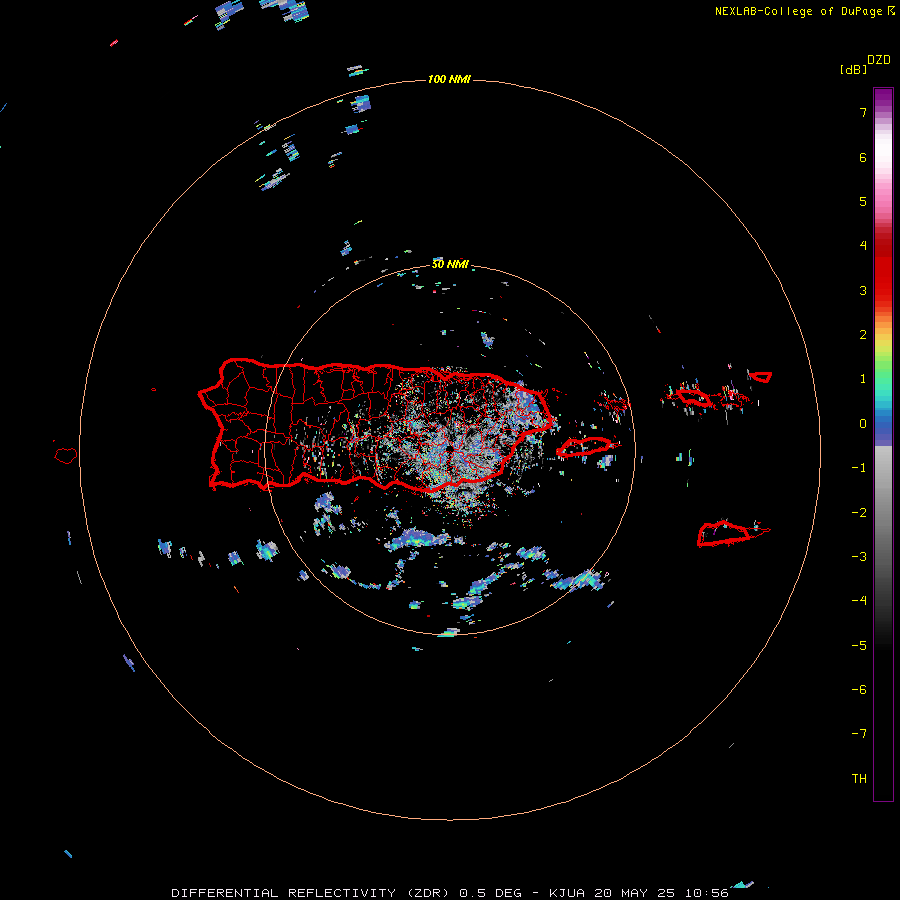This screenshot has height=900, width=900.
Task: Click the "4" tick label on color scale
Action: [x=863, y=246]
